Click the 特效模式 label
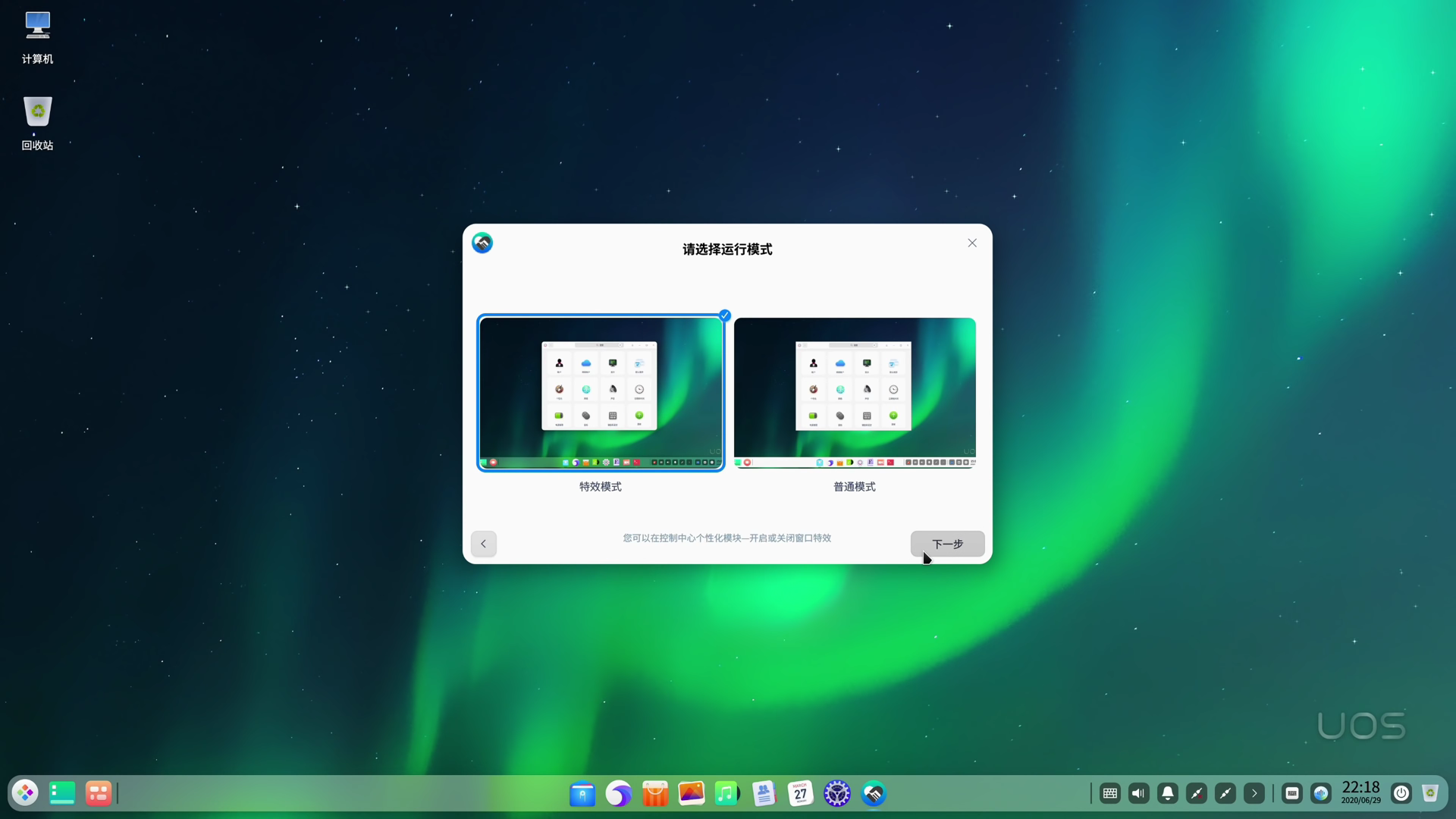 click(x=601, y=487)
